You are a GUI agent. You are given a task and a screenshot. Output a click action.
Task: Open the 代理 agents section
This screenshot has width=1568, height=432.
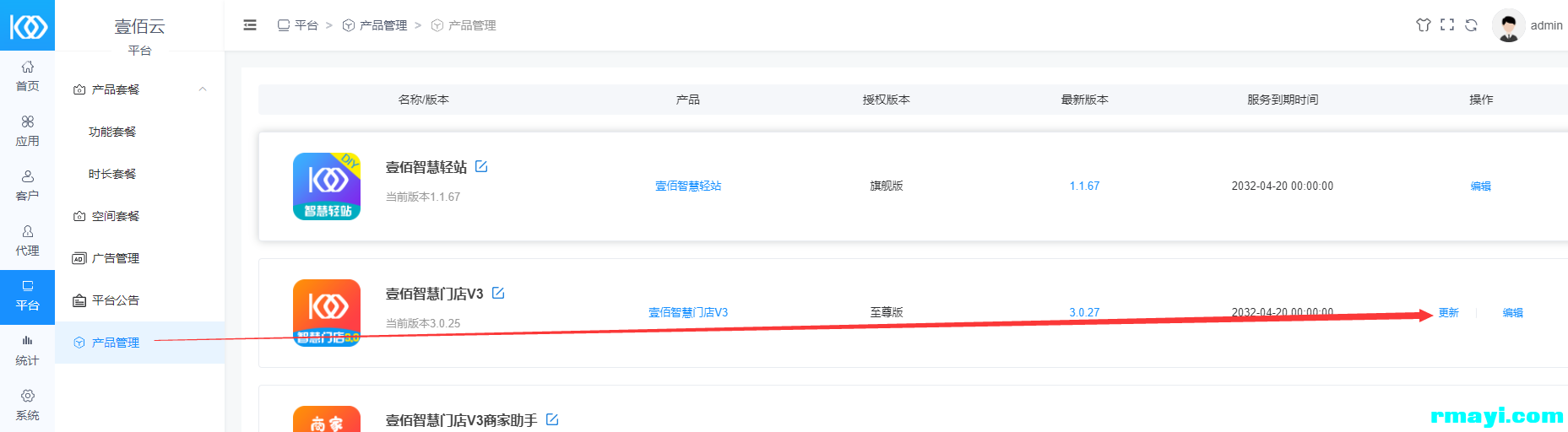[27, 240]
